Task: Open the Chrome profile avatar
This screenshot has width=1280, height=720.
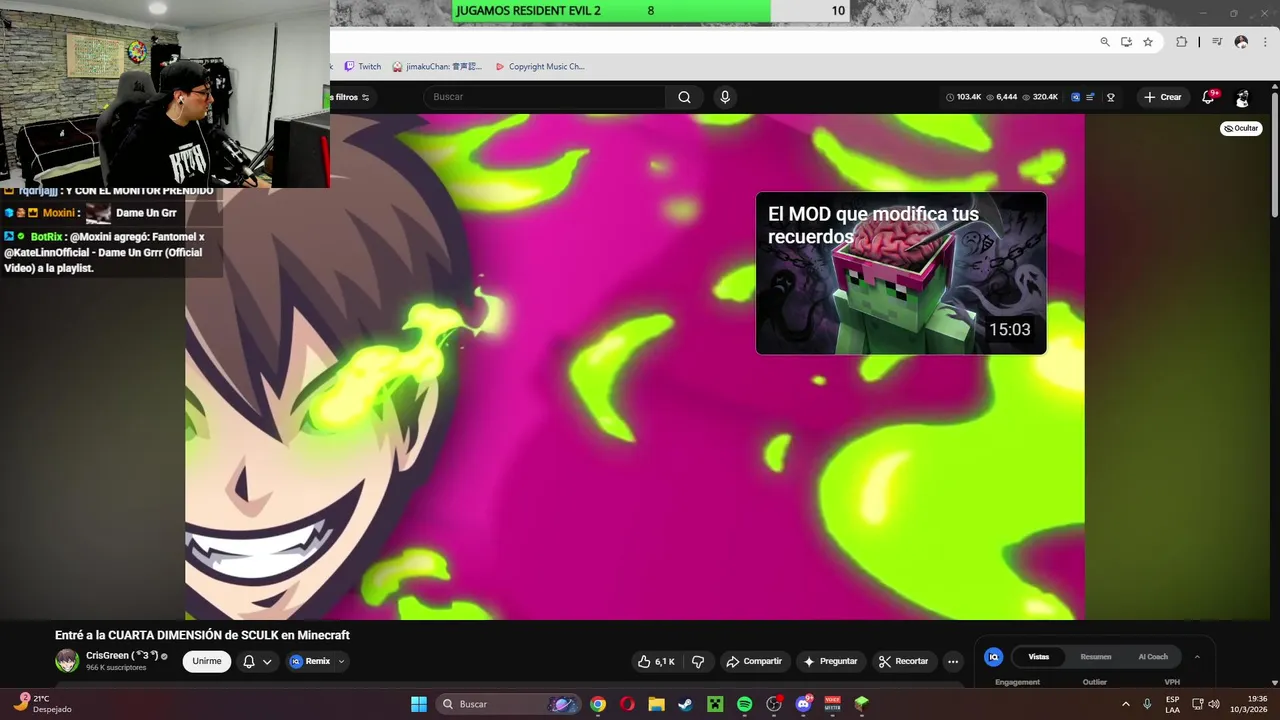Action: (x=1241, y=42)
